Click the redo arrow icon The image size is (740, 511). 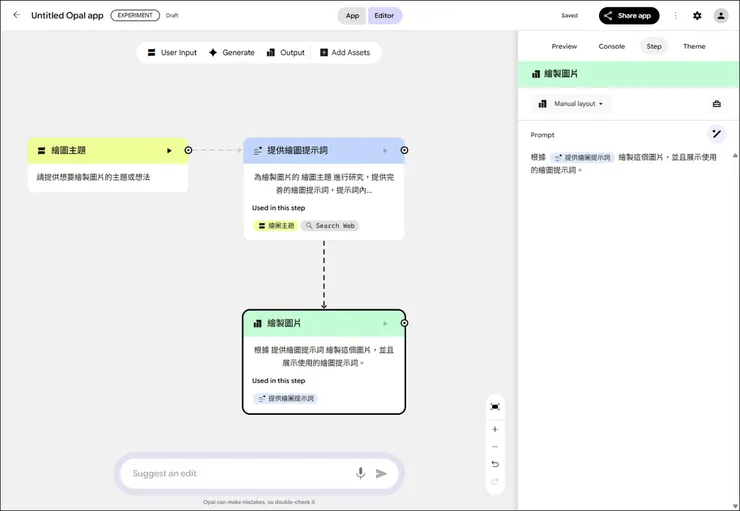tap(495, 481)
